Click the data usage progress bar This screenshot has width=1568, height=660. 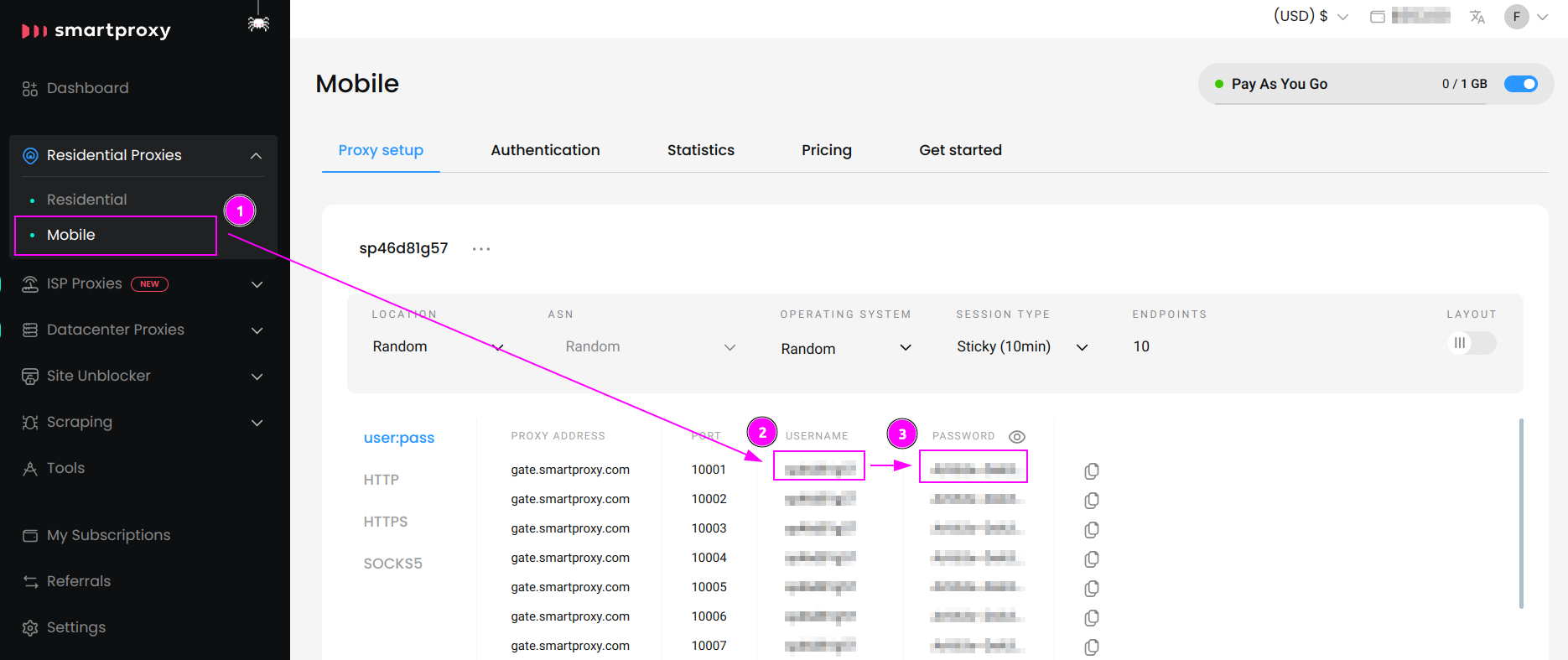pos(1348,103)
